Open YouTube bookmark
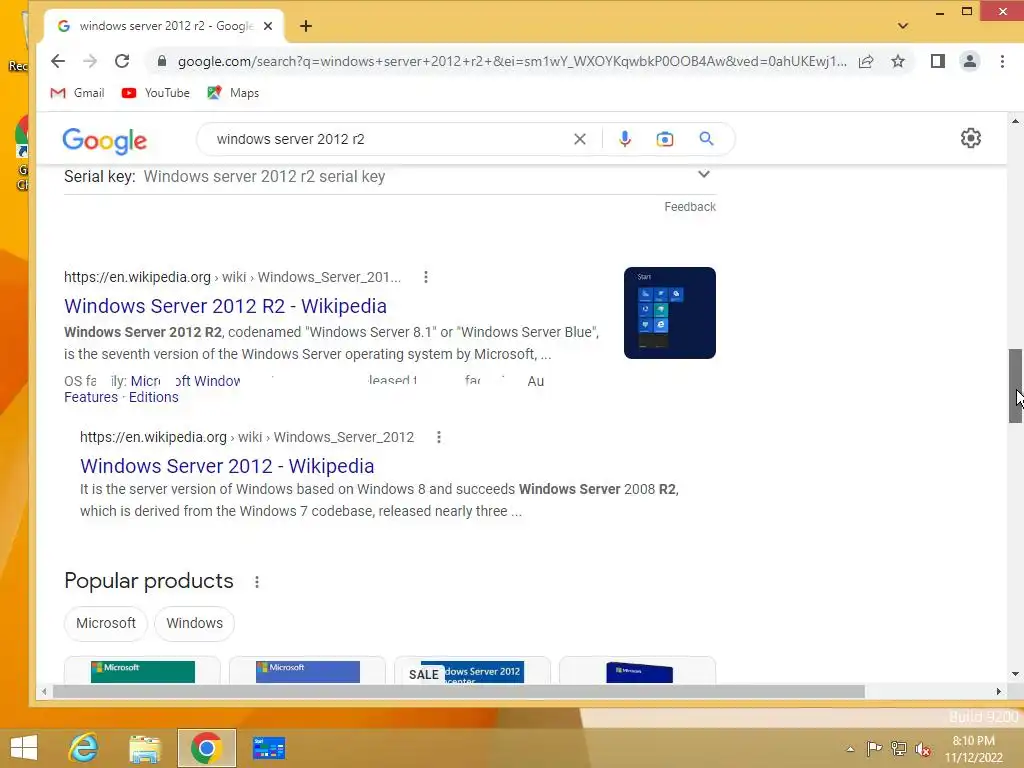Screen dimensions: 1024x768 (x=155, y=93)
